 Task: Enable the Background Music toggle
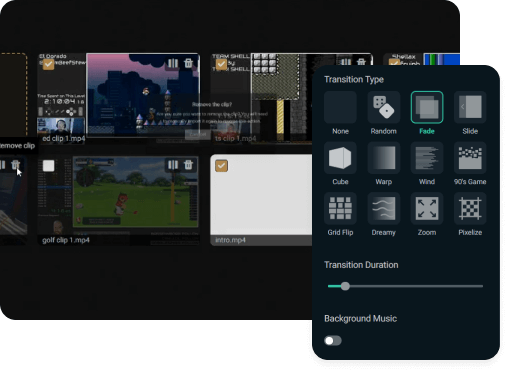(x=333, y=340)
